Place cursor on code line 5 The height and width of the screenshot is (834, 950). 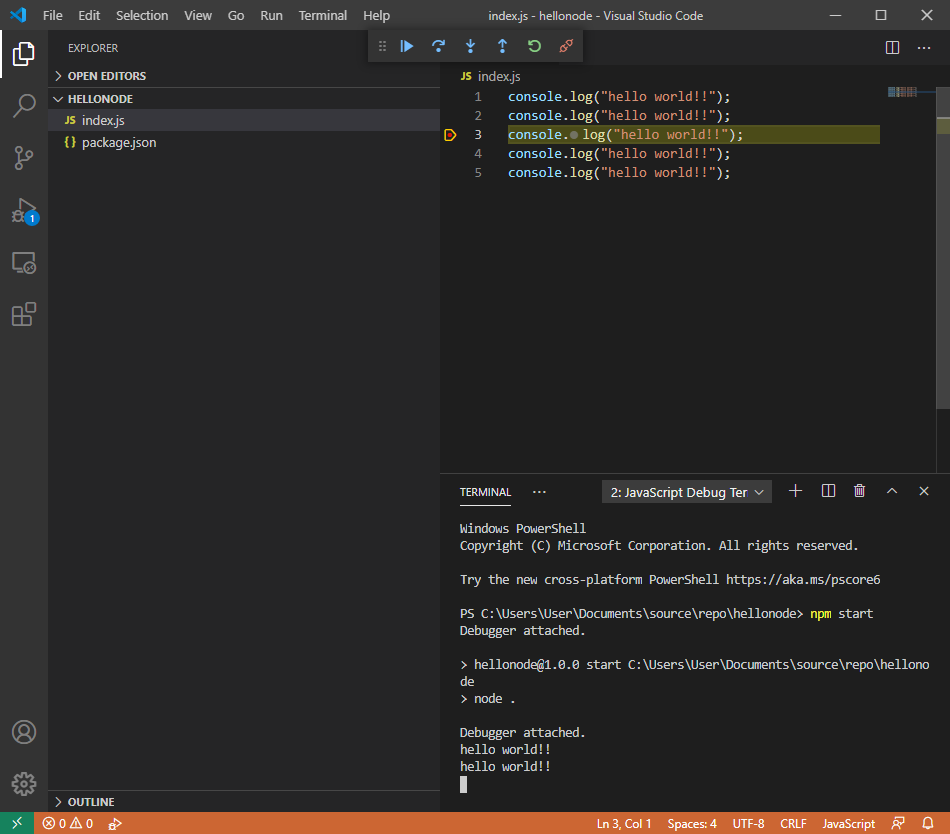tap(619, 173)
